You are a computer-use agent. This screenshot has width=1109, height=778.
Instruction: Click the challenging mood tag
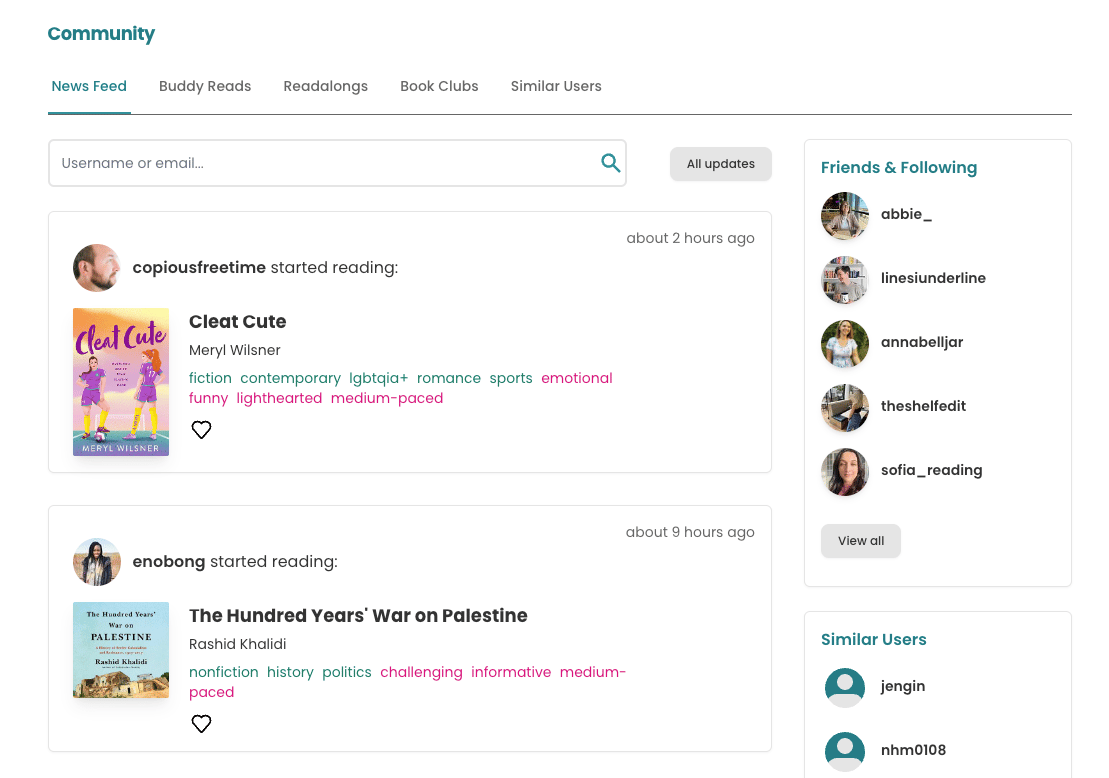422,673
